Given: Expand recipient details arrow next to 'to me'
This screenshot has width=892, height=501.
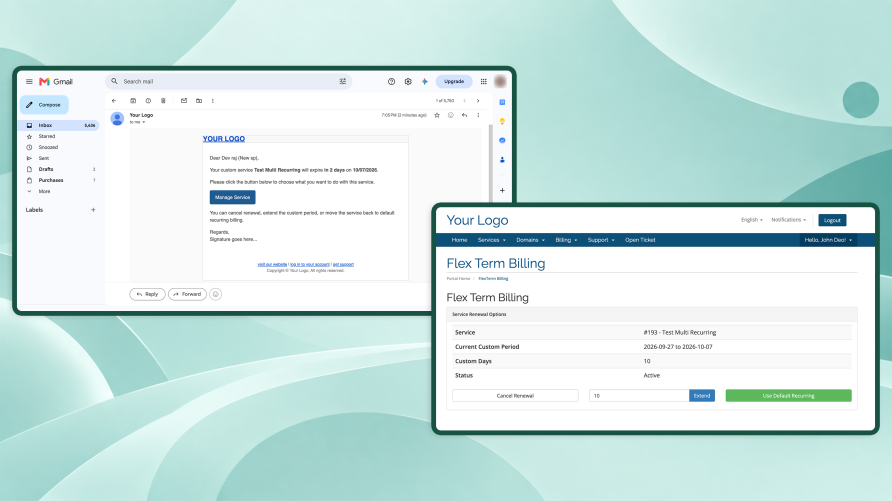Looking at the screenshot, I should [x=143, y=122].
